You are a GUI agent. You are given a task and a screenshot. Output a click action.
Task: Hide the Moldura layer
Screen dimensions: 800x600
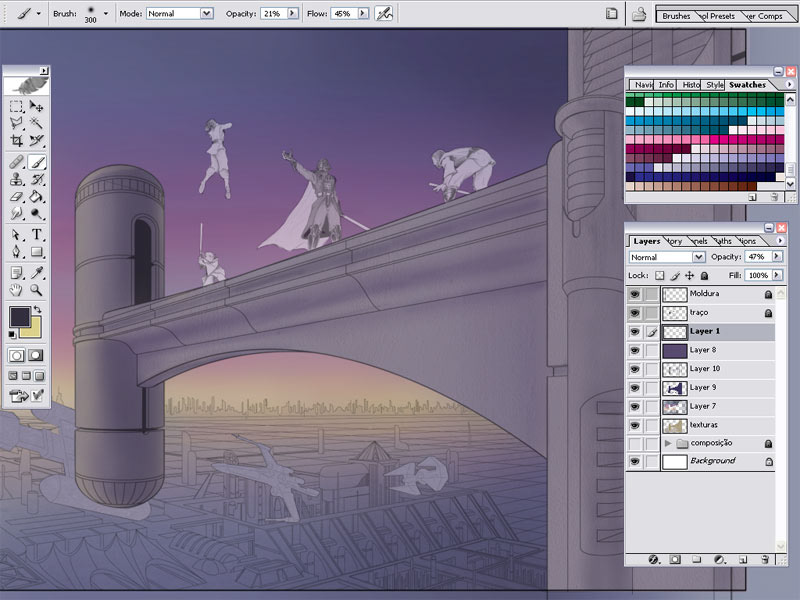635,294
